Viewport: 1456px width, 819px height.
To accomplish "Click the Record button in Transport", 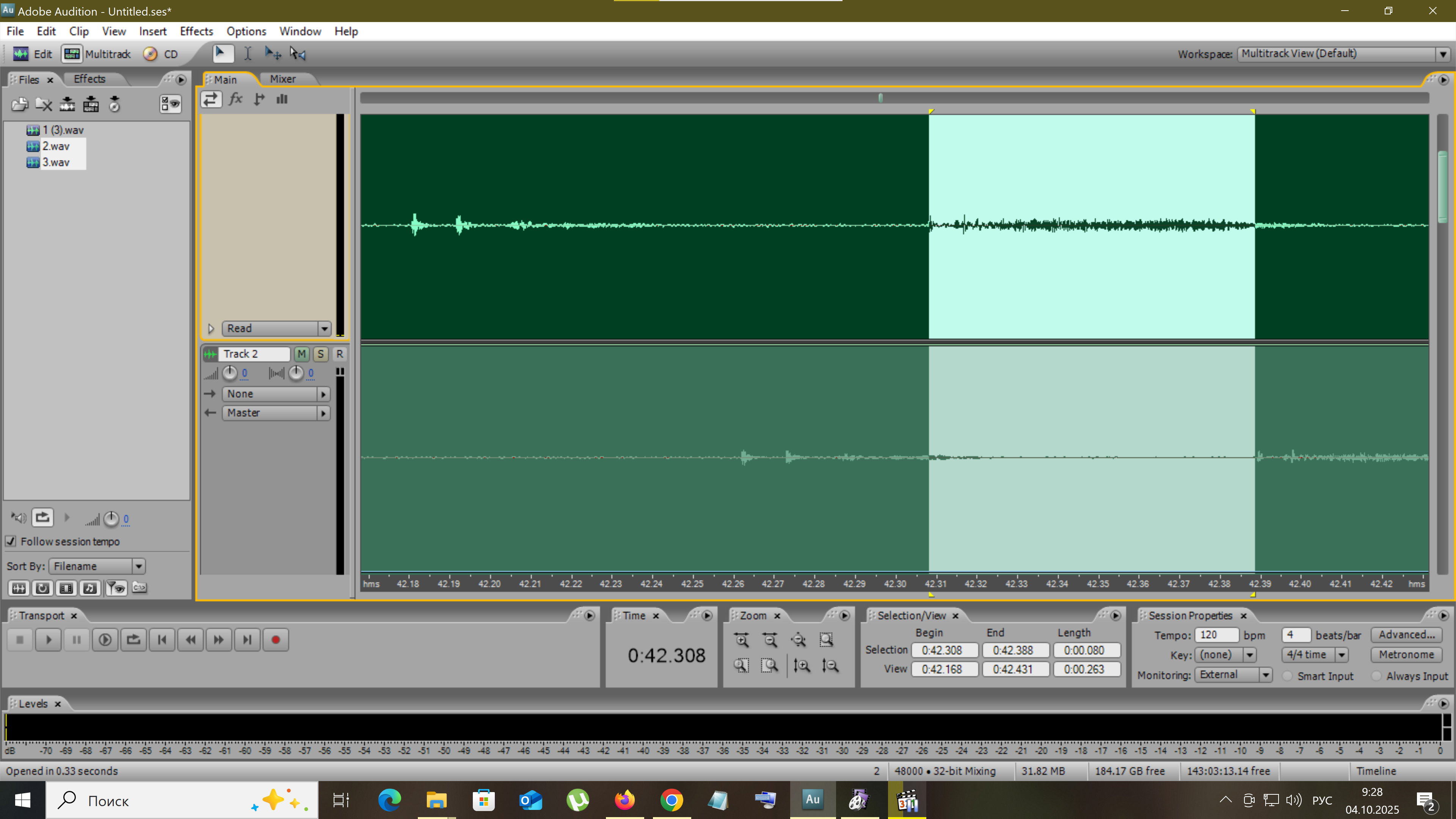I will pos(275,640).
